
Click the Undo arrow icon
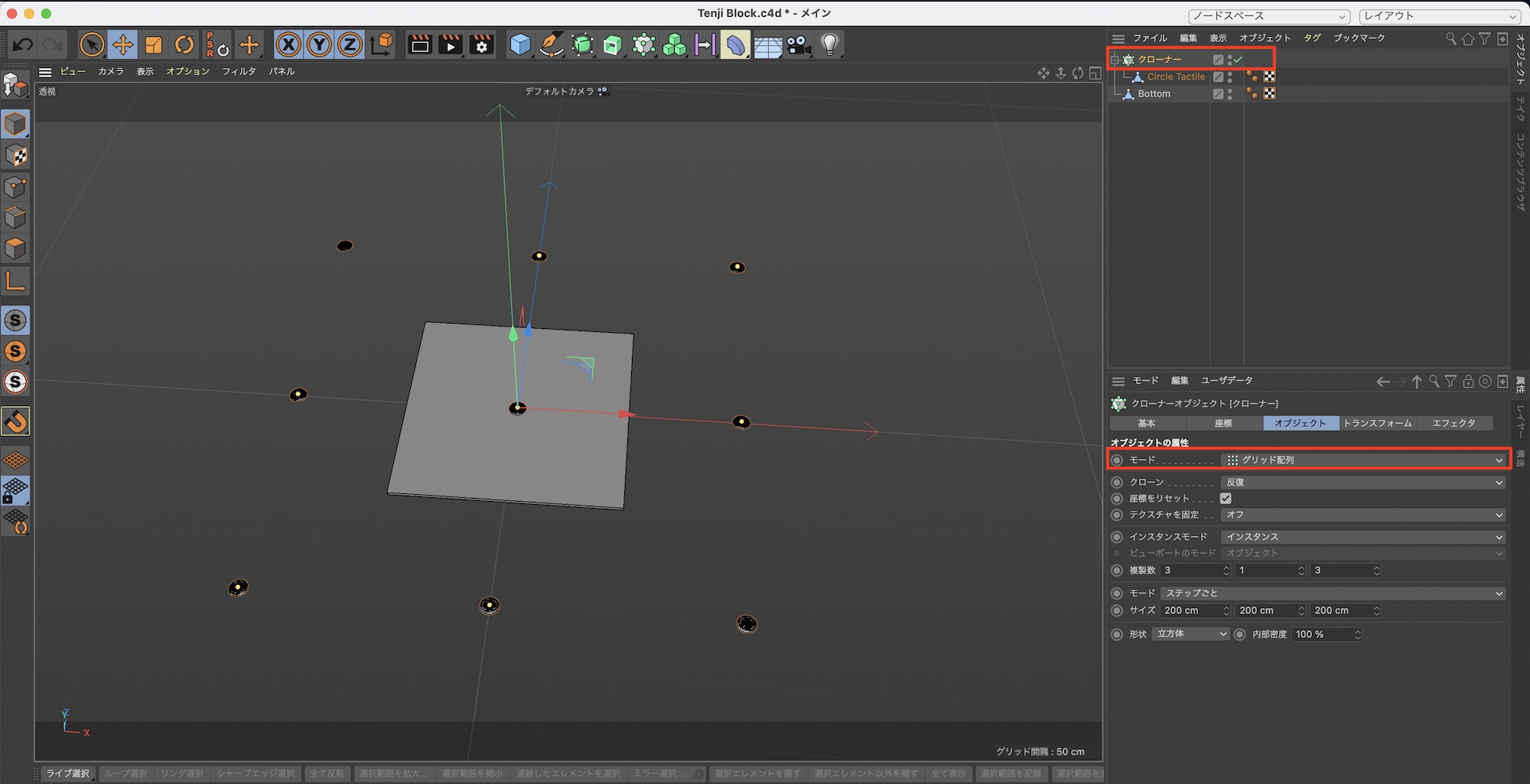(23, 45)
